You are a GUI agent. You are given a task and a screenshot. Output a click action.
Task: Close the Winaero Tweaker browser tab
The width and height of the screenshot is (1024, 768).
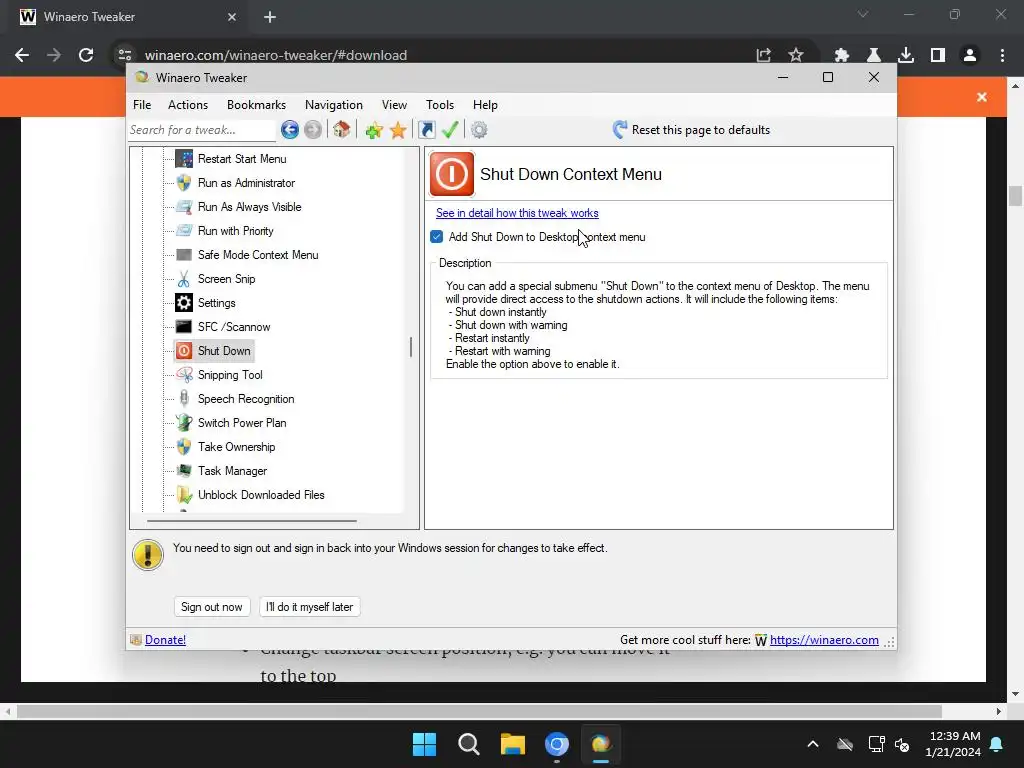click(x=232, y=17)
